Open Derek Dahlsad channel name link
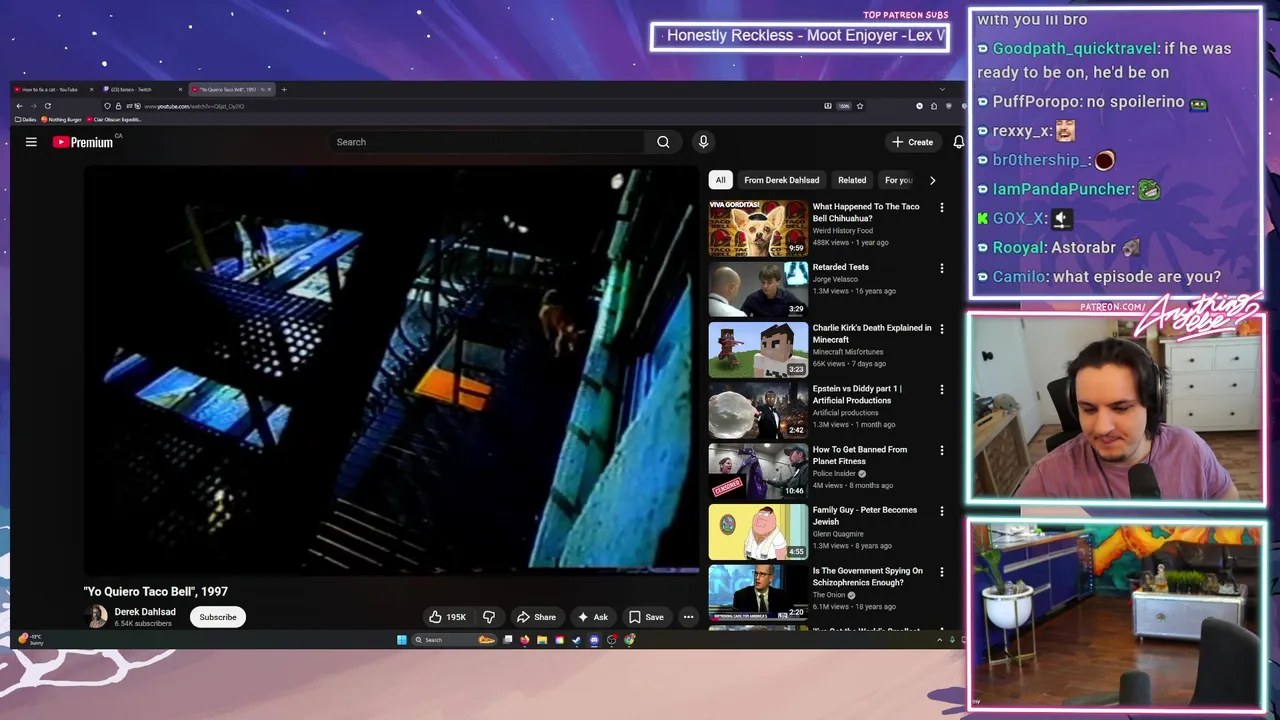The height and width of the screenshot is (720, 1280). coord(145,612)
